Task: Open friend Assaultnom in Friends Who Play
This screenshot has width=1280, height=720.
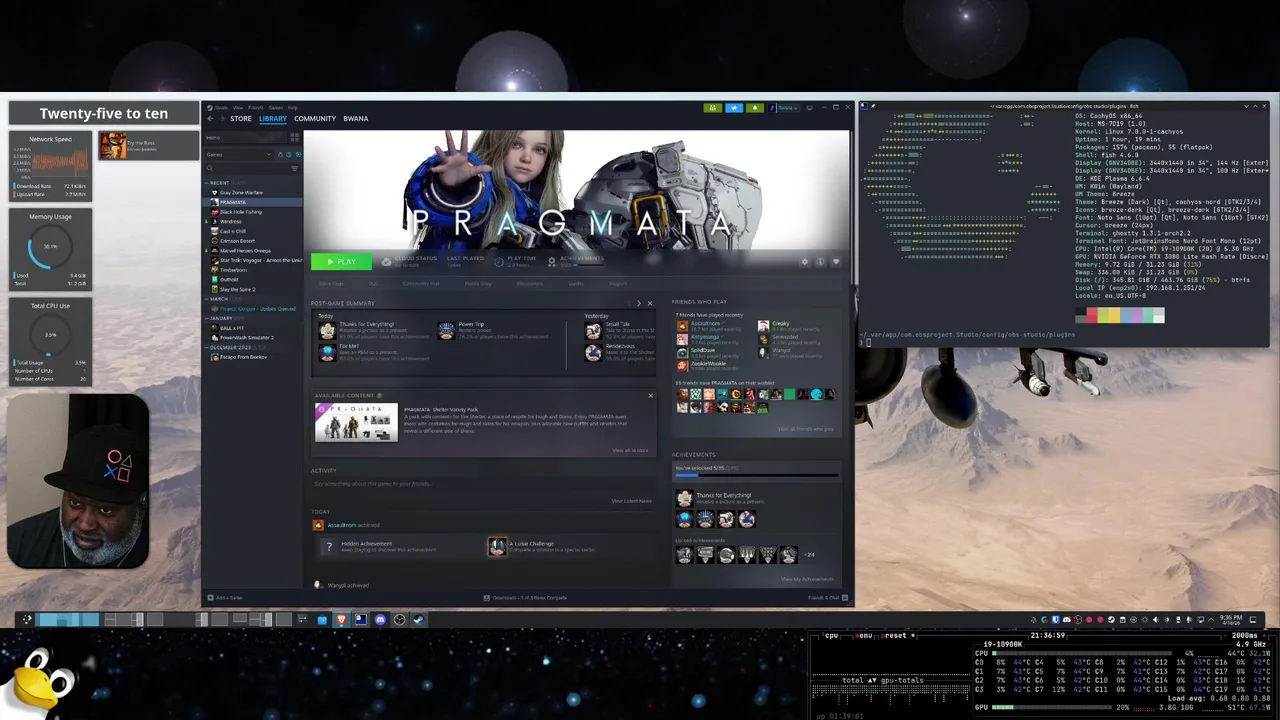Action: point(706,323)
